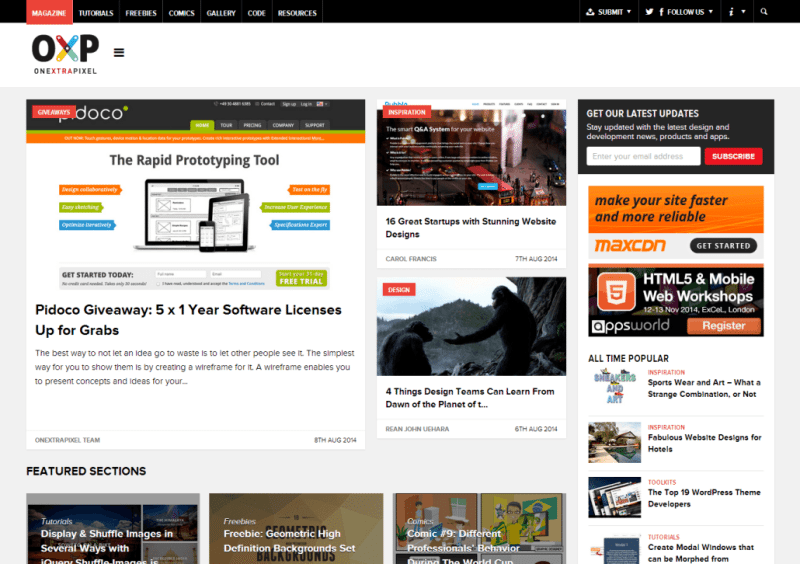Go to the Gallery nav item
The image size is (800, 564).
[x=221, y=13]
